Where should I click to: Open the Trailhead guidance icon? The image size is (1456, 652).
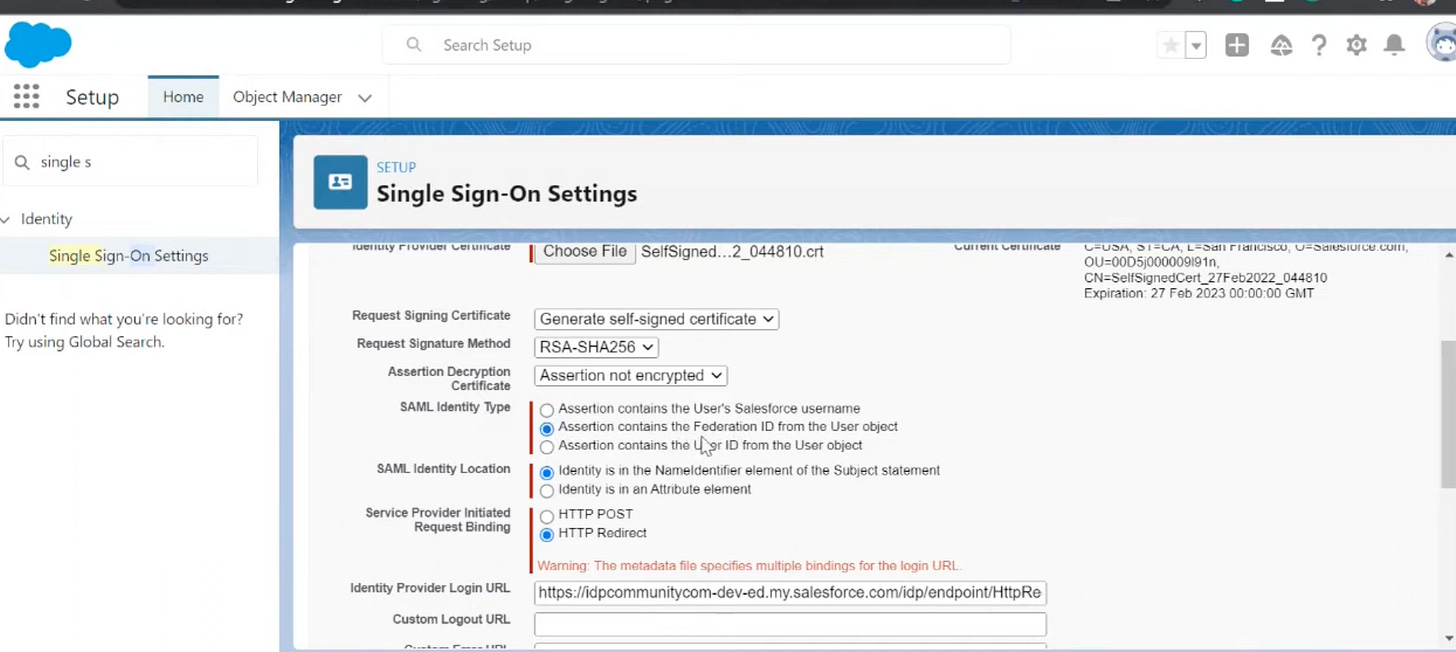[x=1281, y=45]
